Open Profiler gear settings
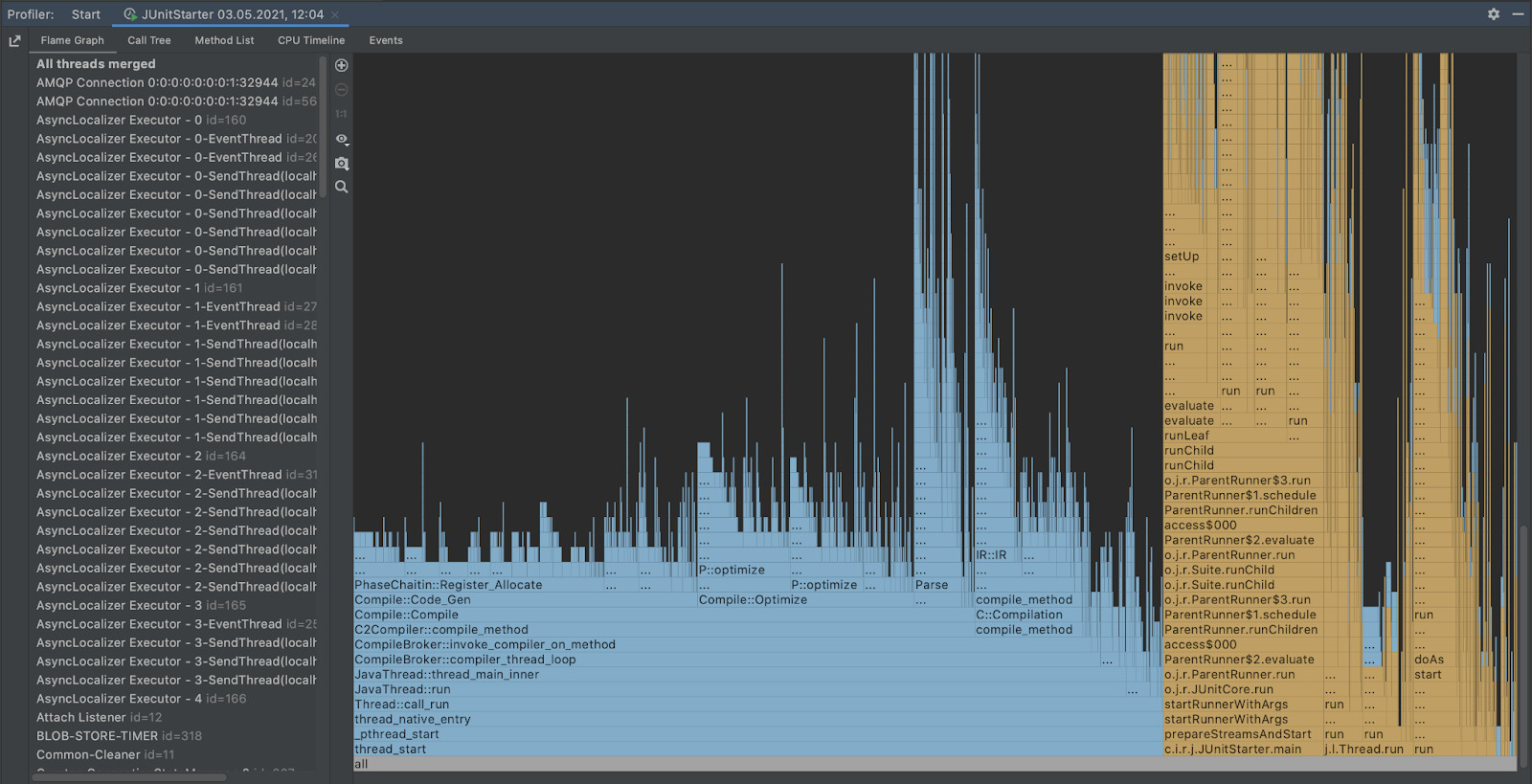Viewport: 1532px width, 784px height. pyautogui.click(x=1493, y=14)
